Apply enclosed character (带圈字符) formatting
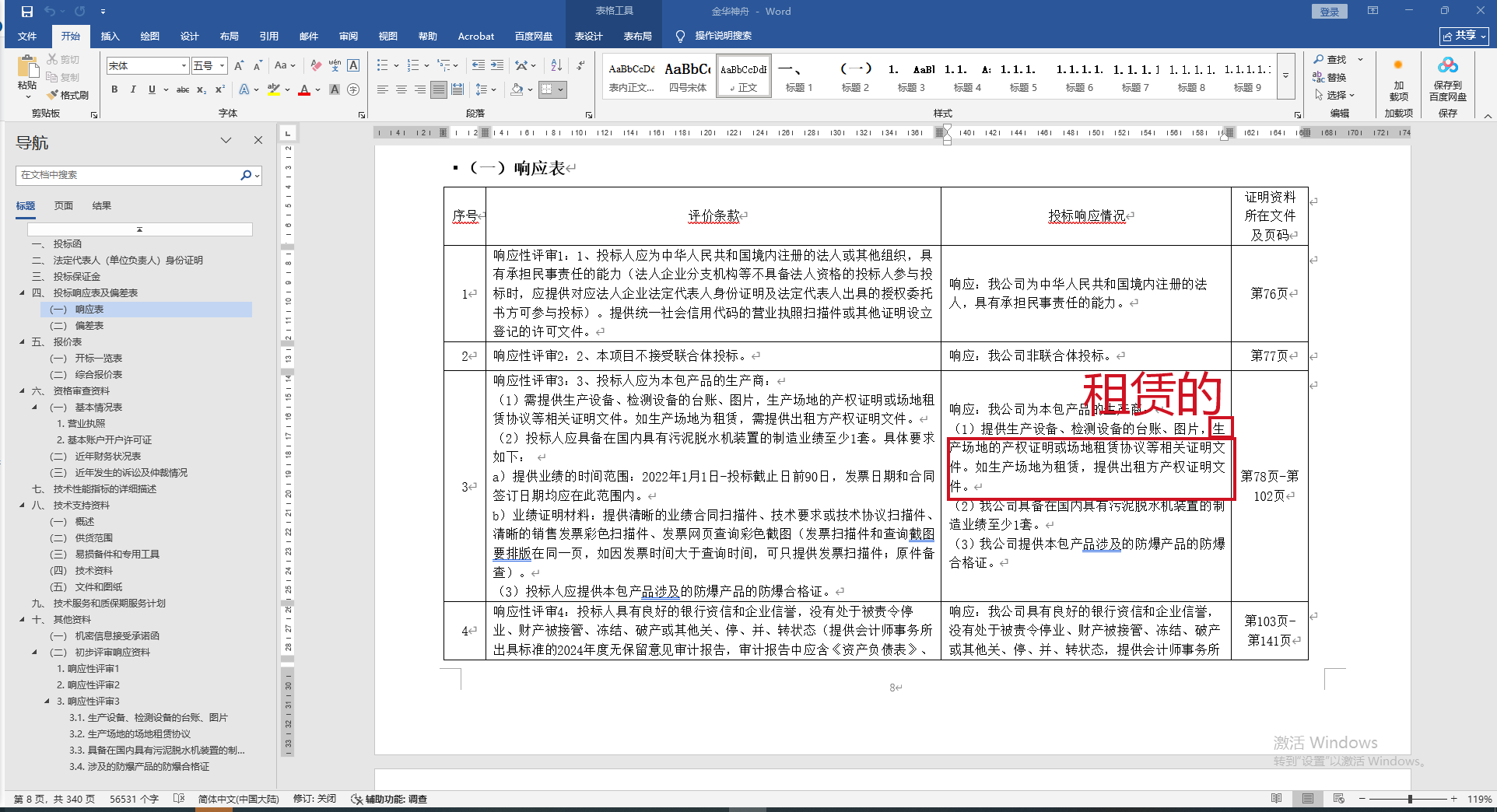 point(353,89)
